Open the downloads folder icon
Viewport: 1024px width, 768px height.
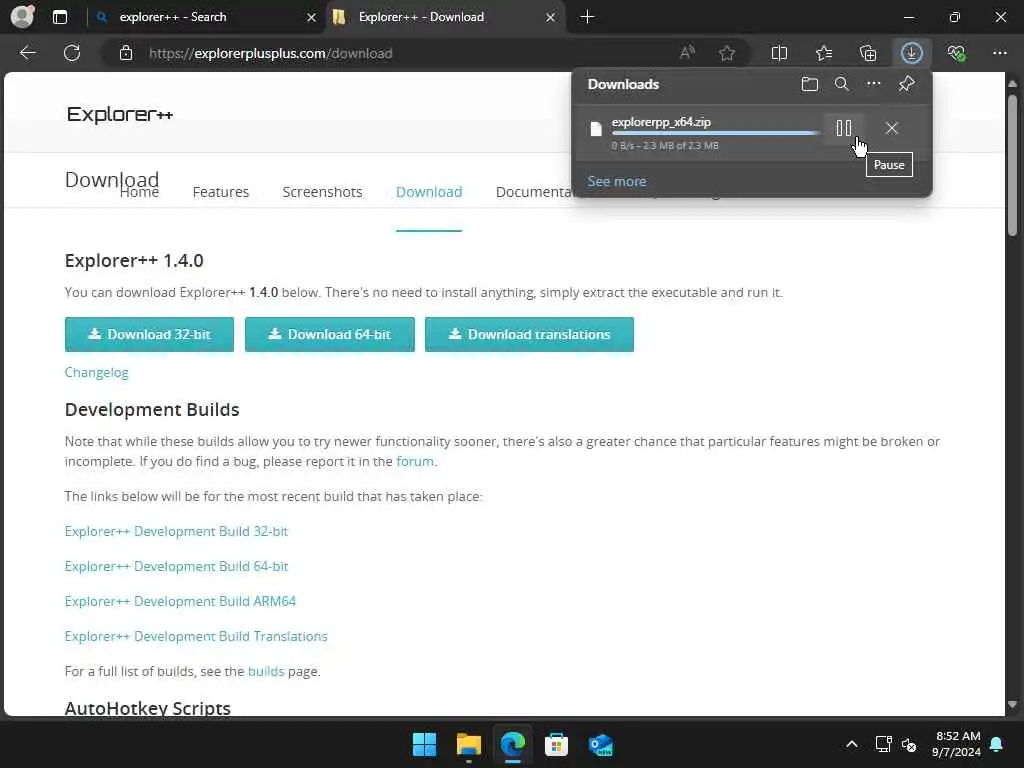[x=810, y=84]
